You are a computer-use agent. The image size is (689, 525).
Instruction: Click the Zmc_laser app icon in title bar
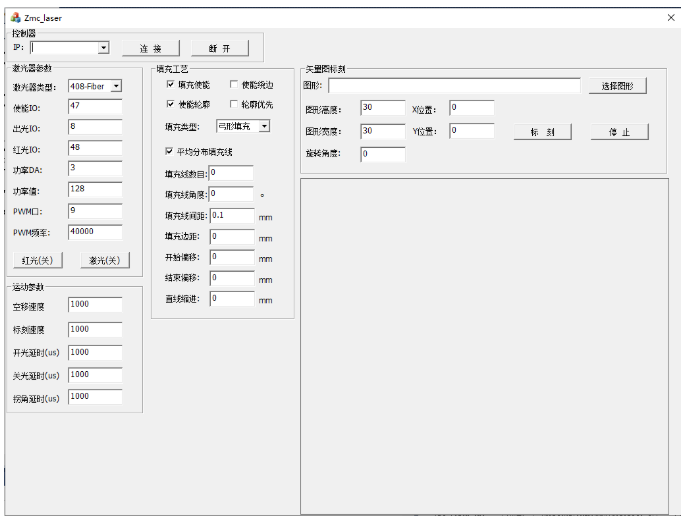coord(16,18)
